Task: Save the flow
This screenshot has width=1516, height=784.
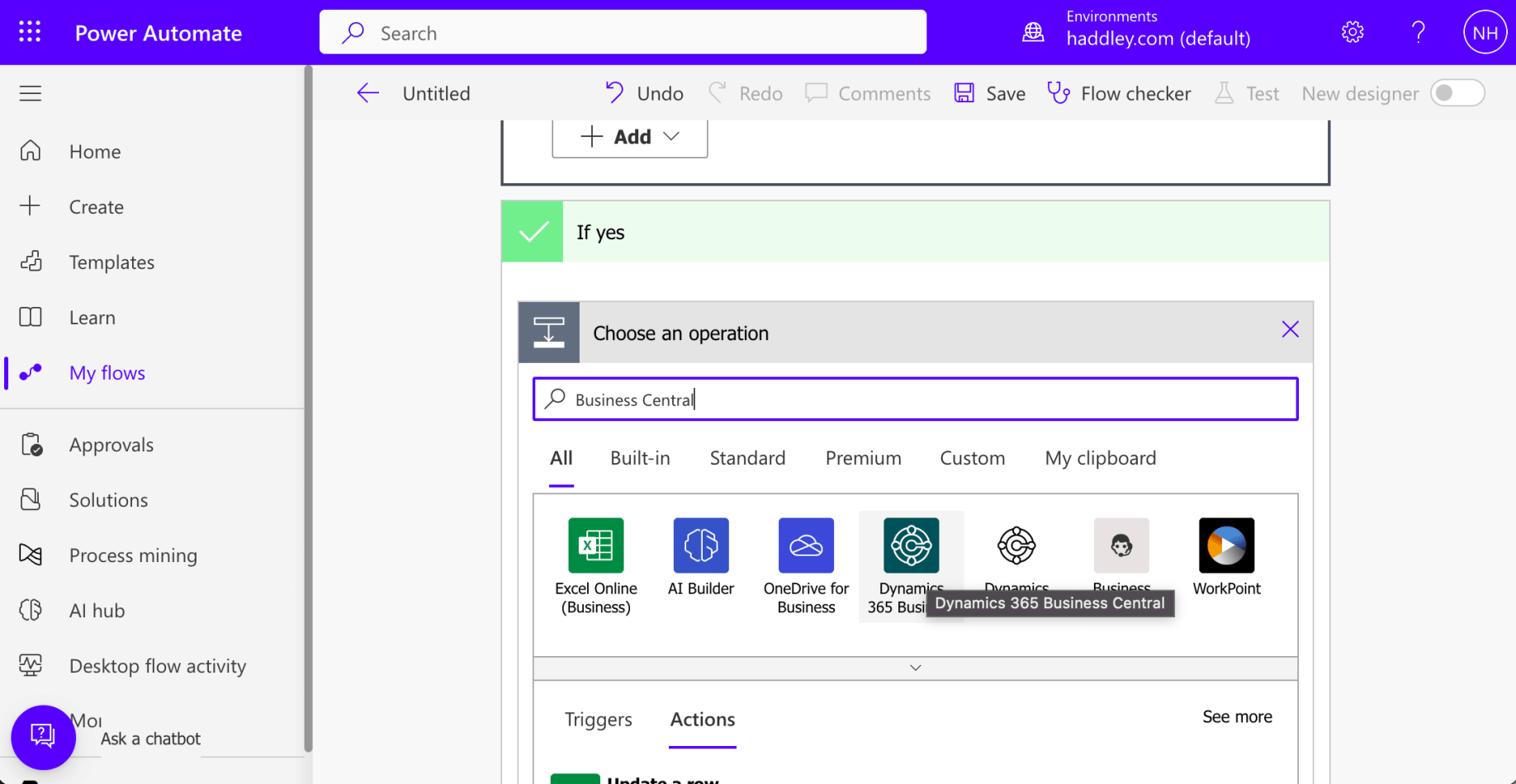Action: pos(989,93)
